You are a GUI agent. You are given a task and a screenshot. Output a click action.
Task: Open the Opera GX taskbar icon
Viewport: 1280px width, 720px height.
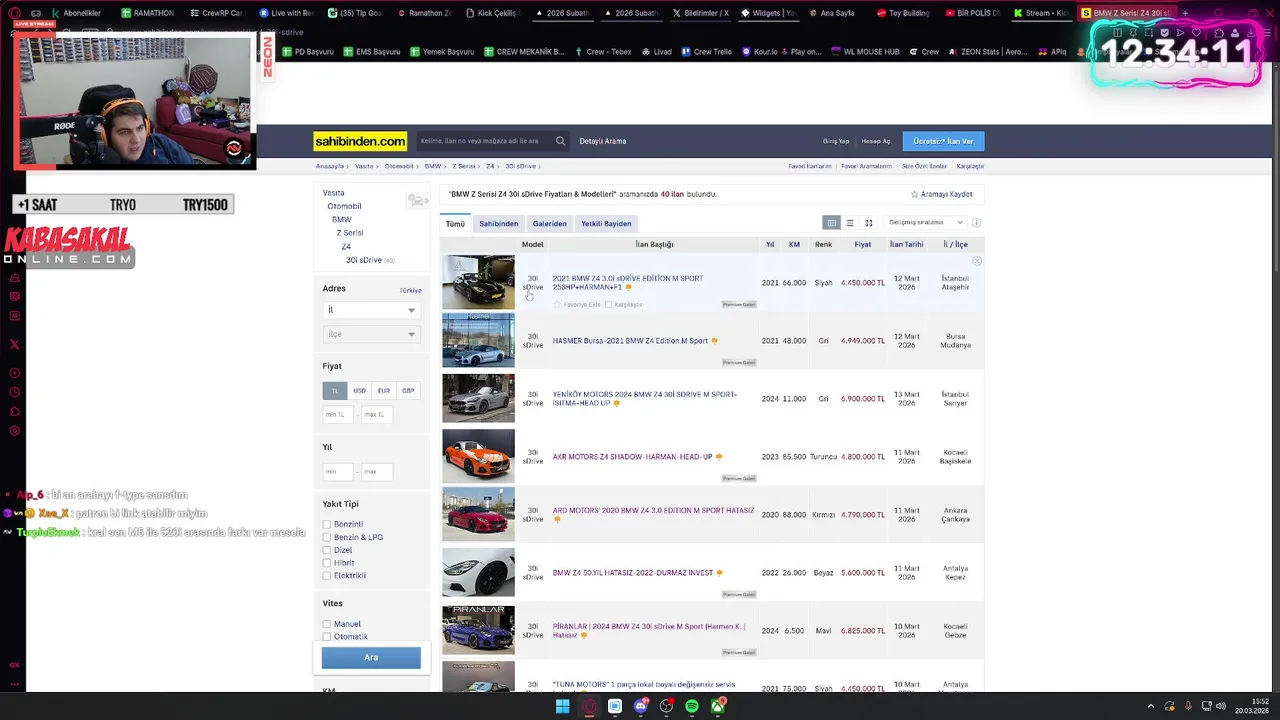pos(589,707)
